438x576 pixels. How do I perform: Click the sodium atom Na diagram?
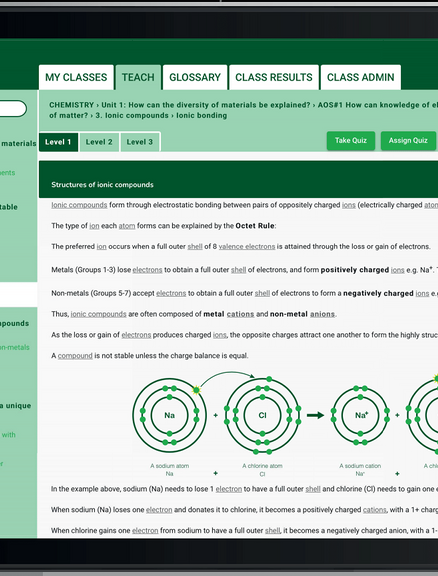(x=169, y=415)
